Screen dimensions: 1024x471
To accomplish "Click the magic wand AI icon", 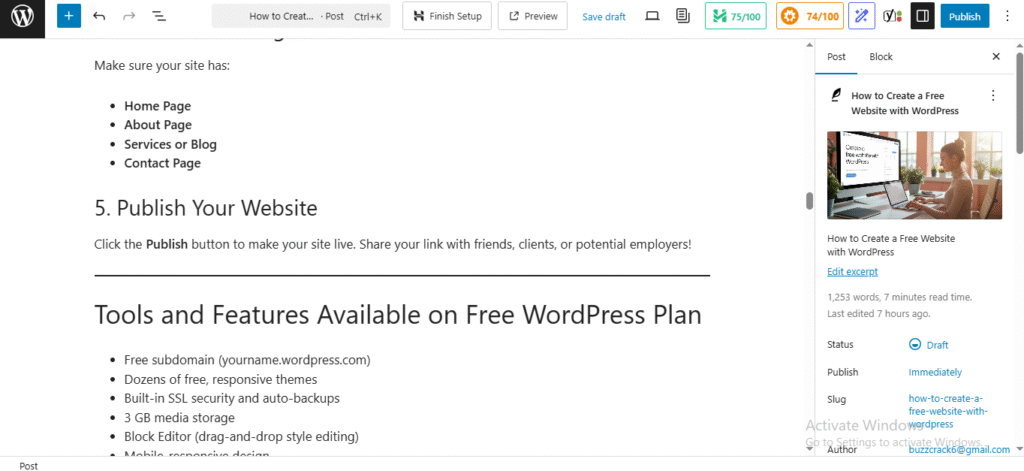I will (x=861, y=16).
